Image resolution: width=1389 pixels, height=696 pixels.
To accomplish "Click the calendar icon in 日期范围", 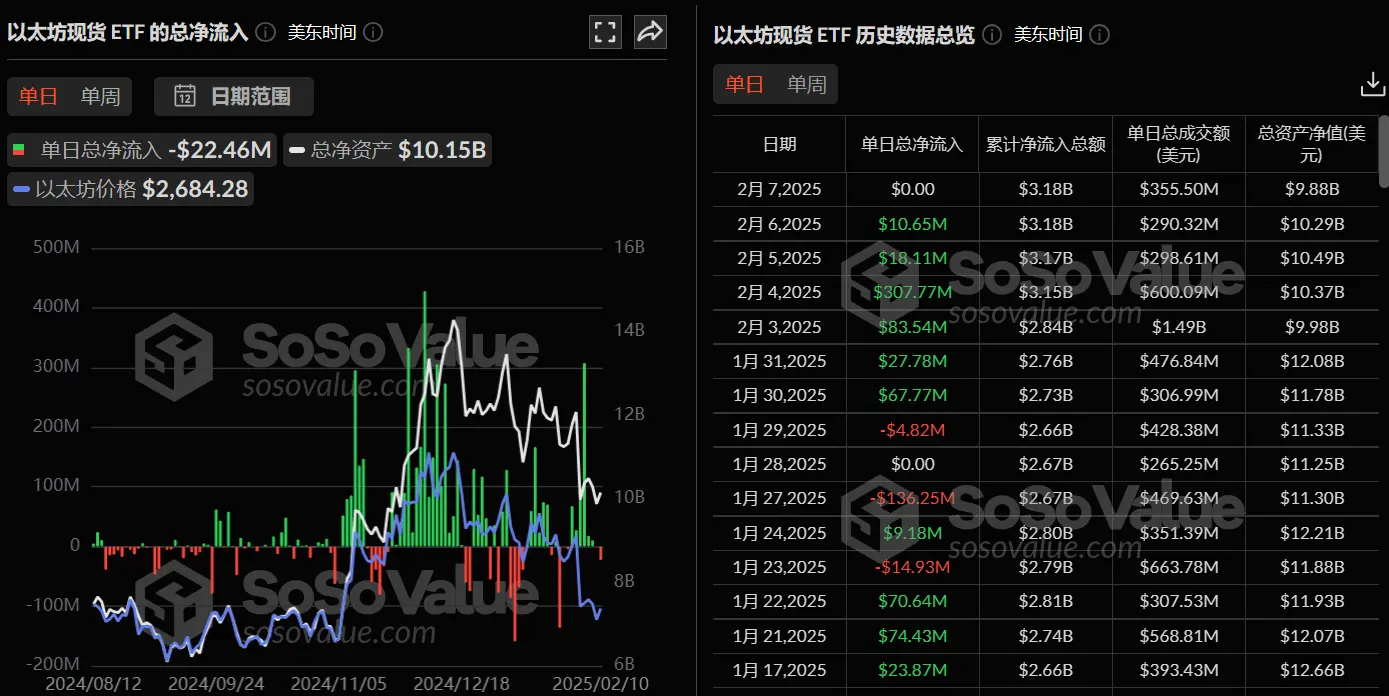I will point(185,96).
